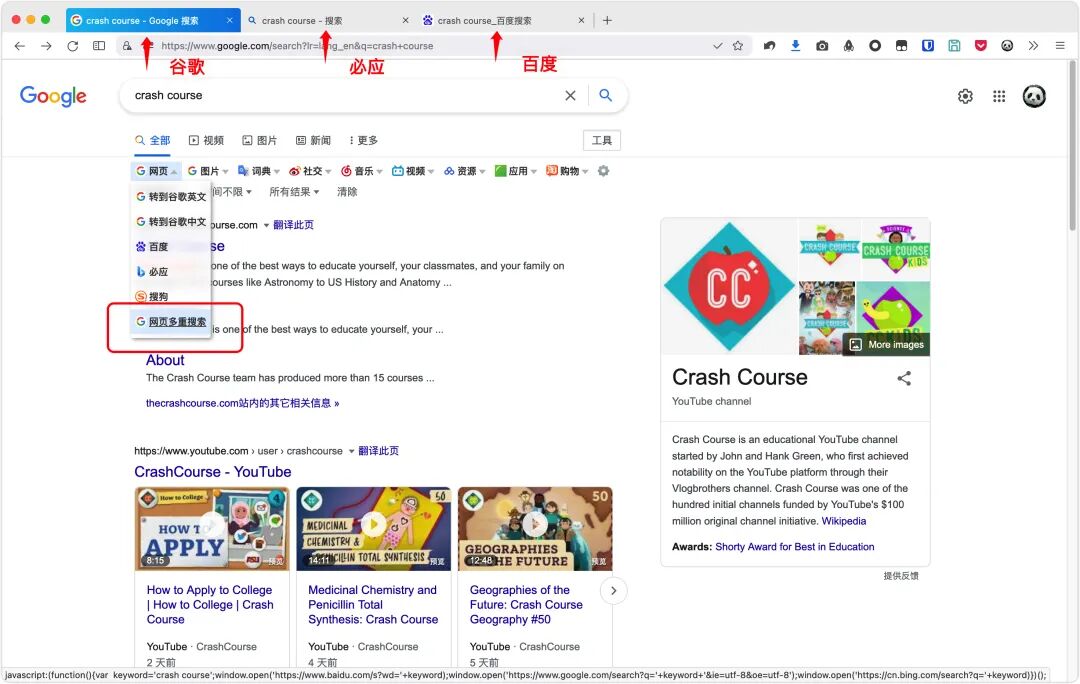This screenshot has width=1080, height=684.
Task: Show next videos with the carousel arrow
Action: coord(614,590)
